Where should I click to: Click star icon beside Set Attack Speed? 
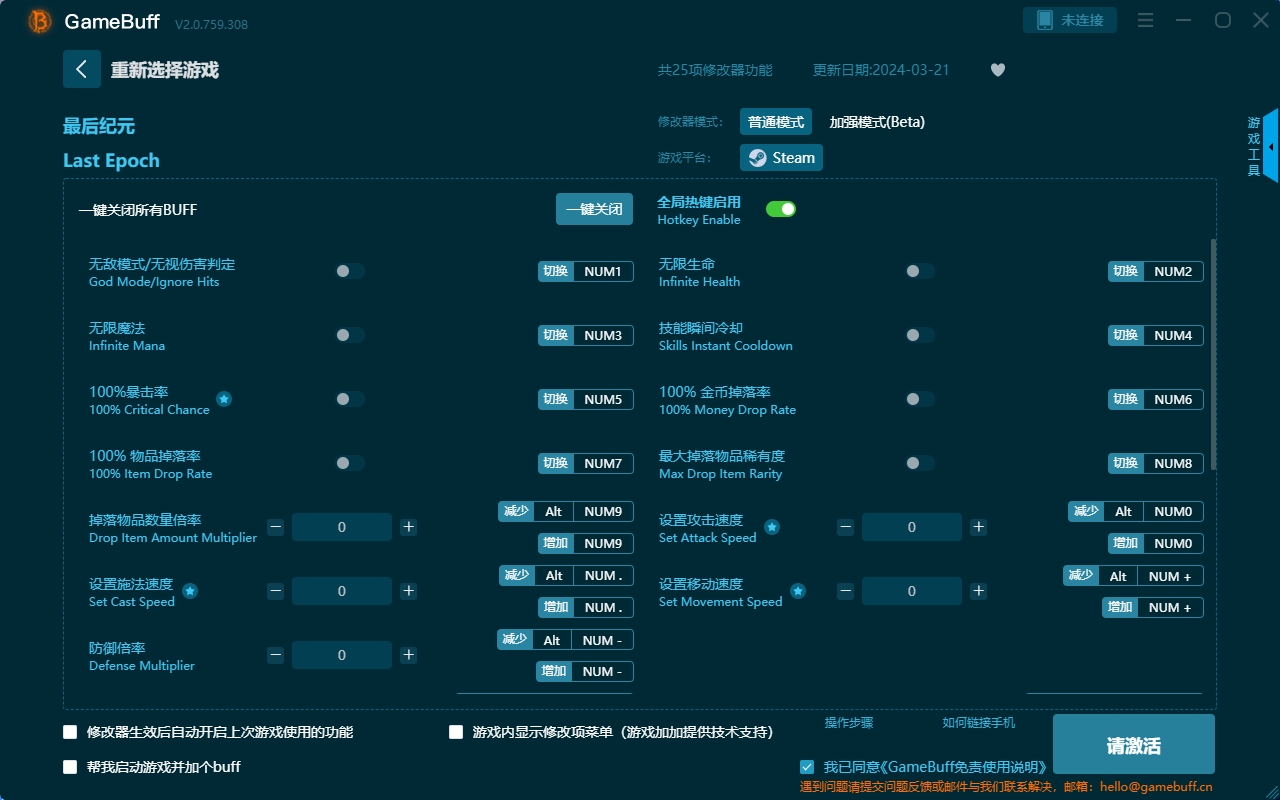pyautogui.click(x=772, y=527)
